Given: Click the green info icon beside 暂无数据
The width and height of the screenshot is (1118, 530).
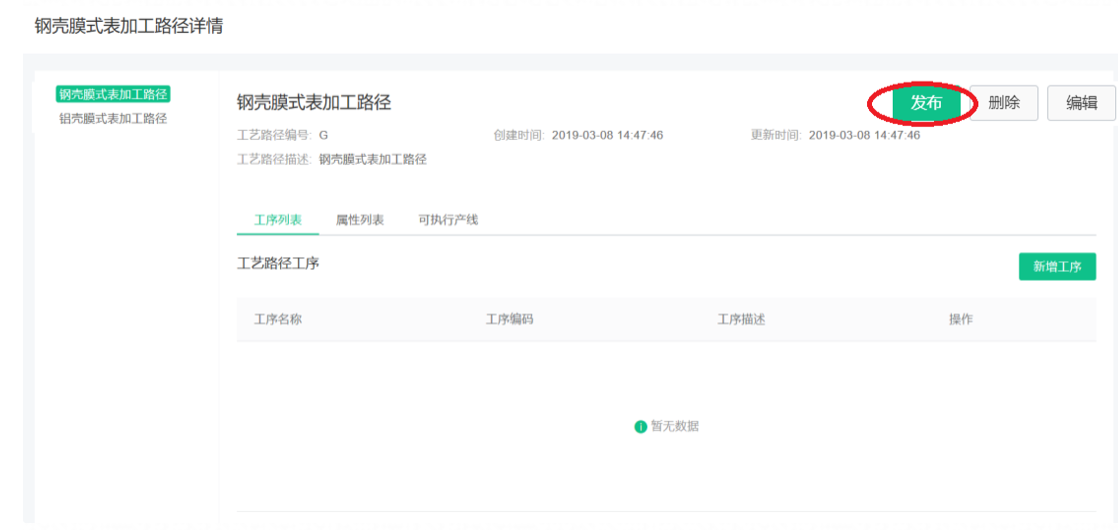Looking at the screenshot, I should tap(640, 427).
